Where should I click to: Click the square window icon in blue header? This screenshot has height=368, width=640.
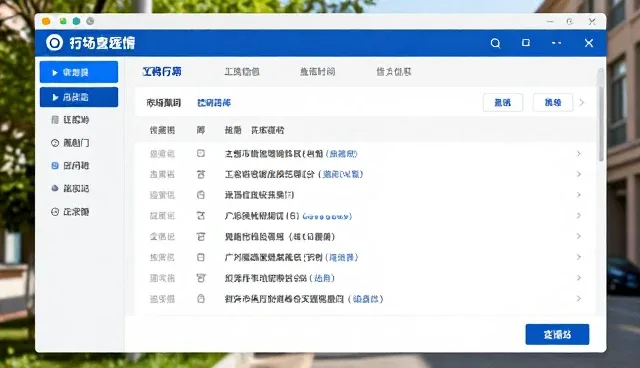click(x=526, y=42)
